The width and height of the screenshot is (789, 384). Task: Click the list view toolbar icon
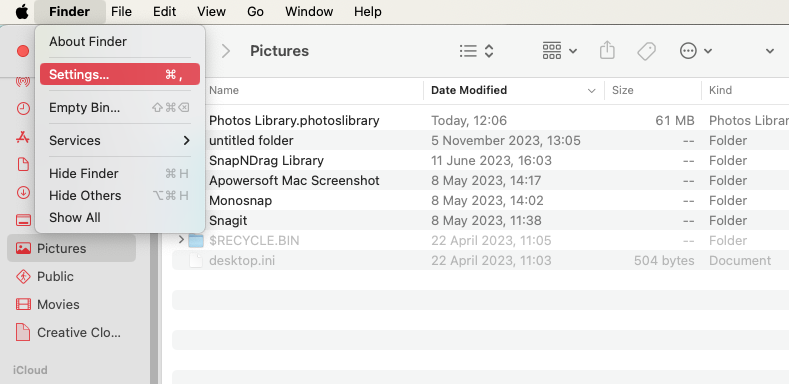point(468,51)
